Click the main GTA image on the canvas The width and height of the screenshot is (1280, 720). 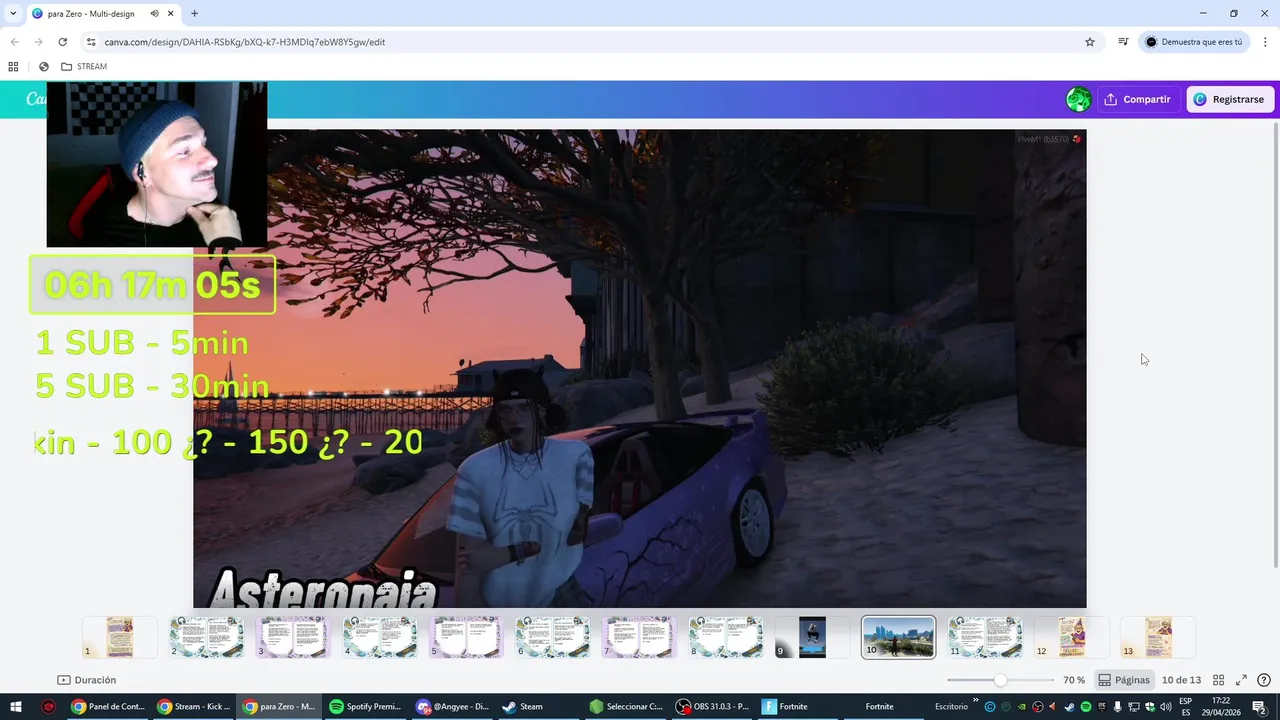click(x=640, y=368)
